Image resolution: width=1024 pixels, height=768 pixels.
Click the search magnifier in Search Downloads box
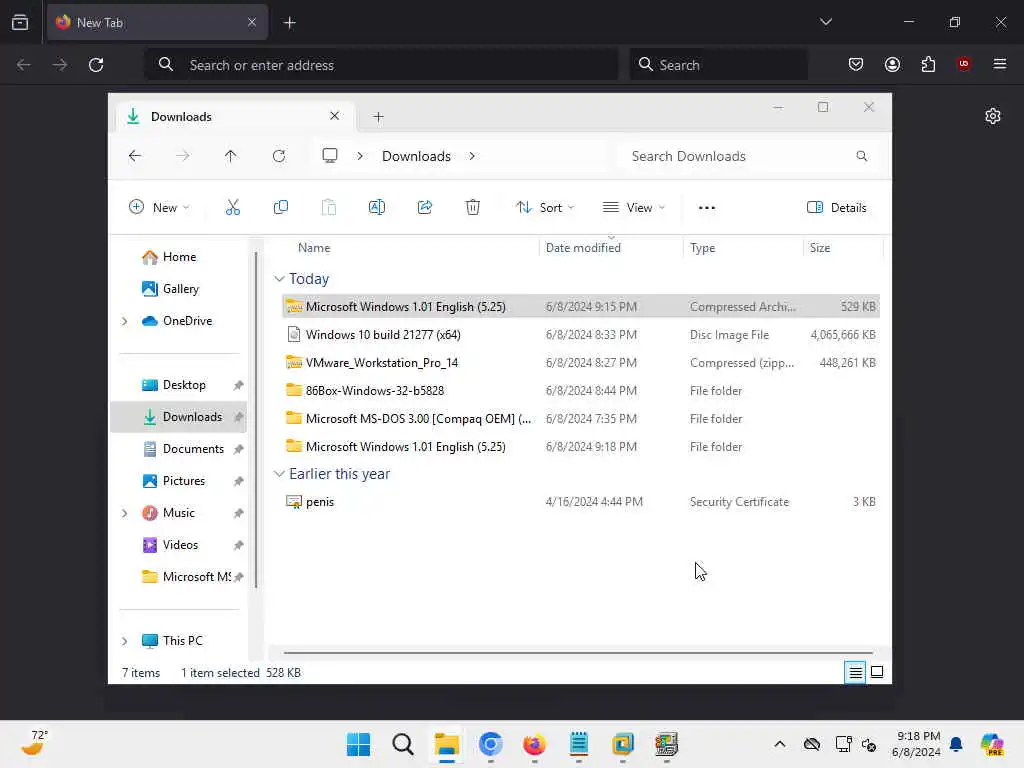pyautogui.click(x=862, y=156)
